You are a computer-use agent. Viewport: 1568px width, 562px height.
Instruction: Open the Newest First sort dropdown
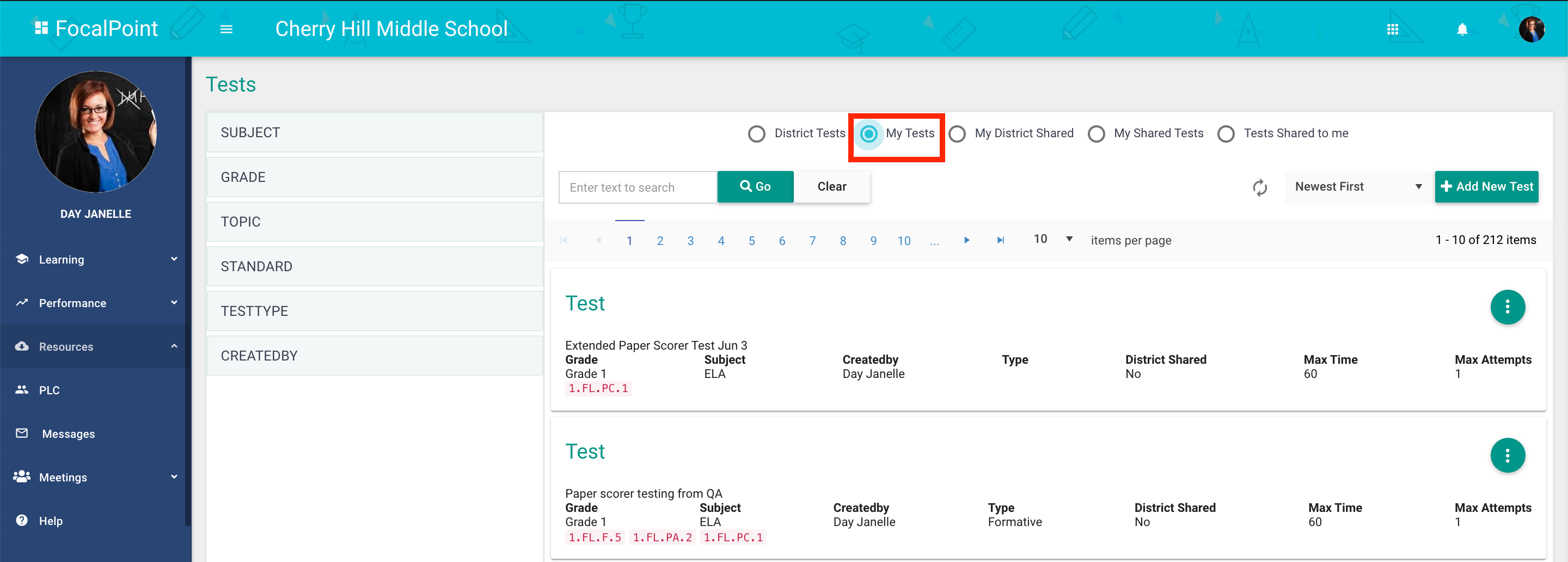tap(1357, 187)
